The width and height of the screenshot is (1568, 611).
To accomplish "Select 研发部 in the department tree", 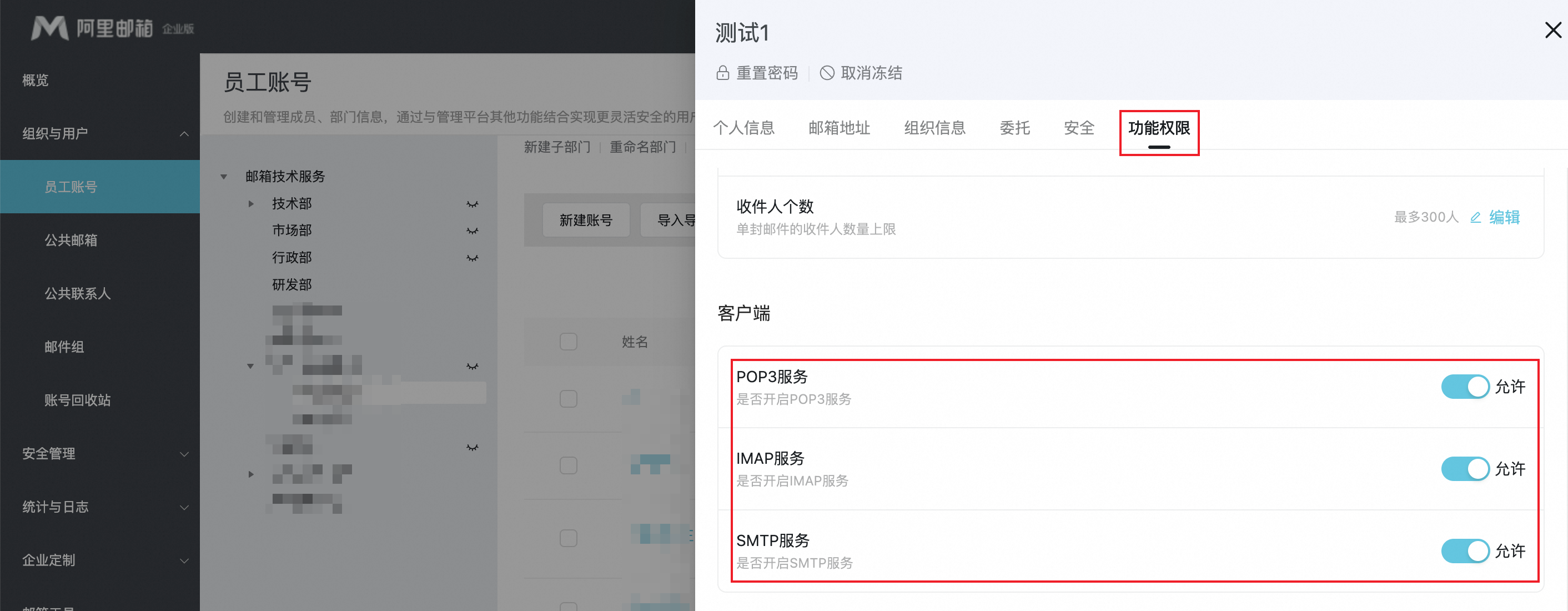I will click(292, 284).
